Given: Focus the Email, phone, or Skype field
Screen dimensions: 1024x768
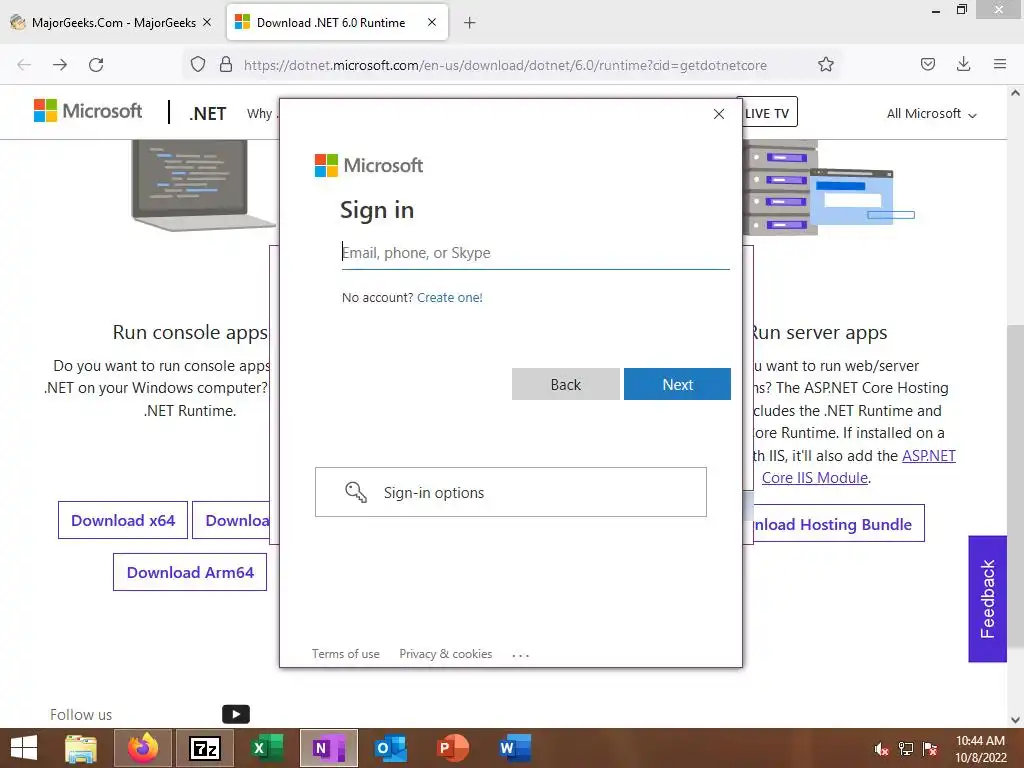Looking at the screenshot, I should point(536,253).
